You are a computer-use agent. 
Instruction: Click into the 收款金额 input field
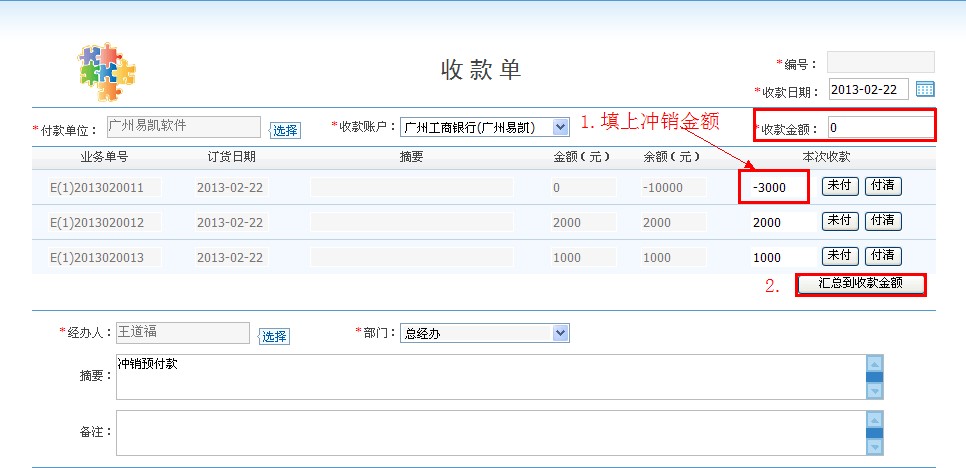[x=879, y=128]
